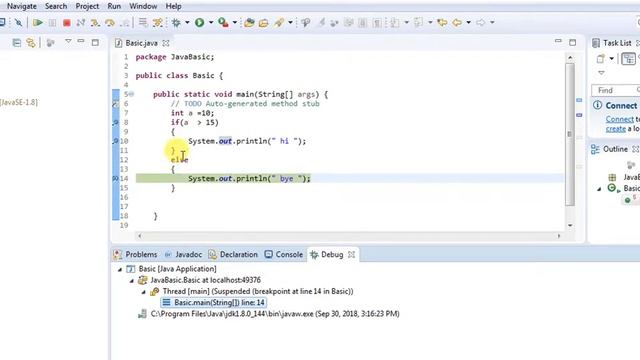
Task: Click the Suspend debug button
Action: [x=52, y=22]
